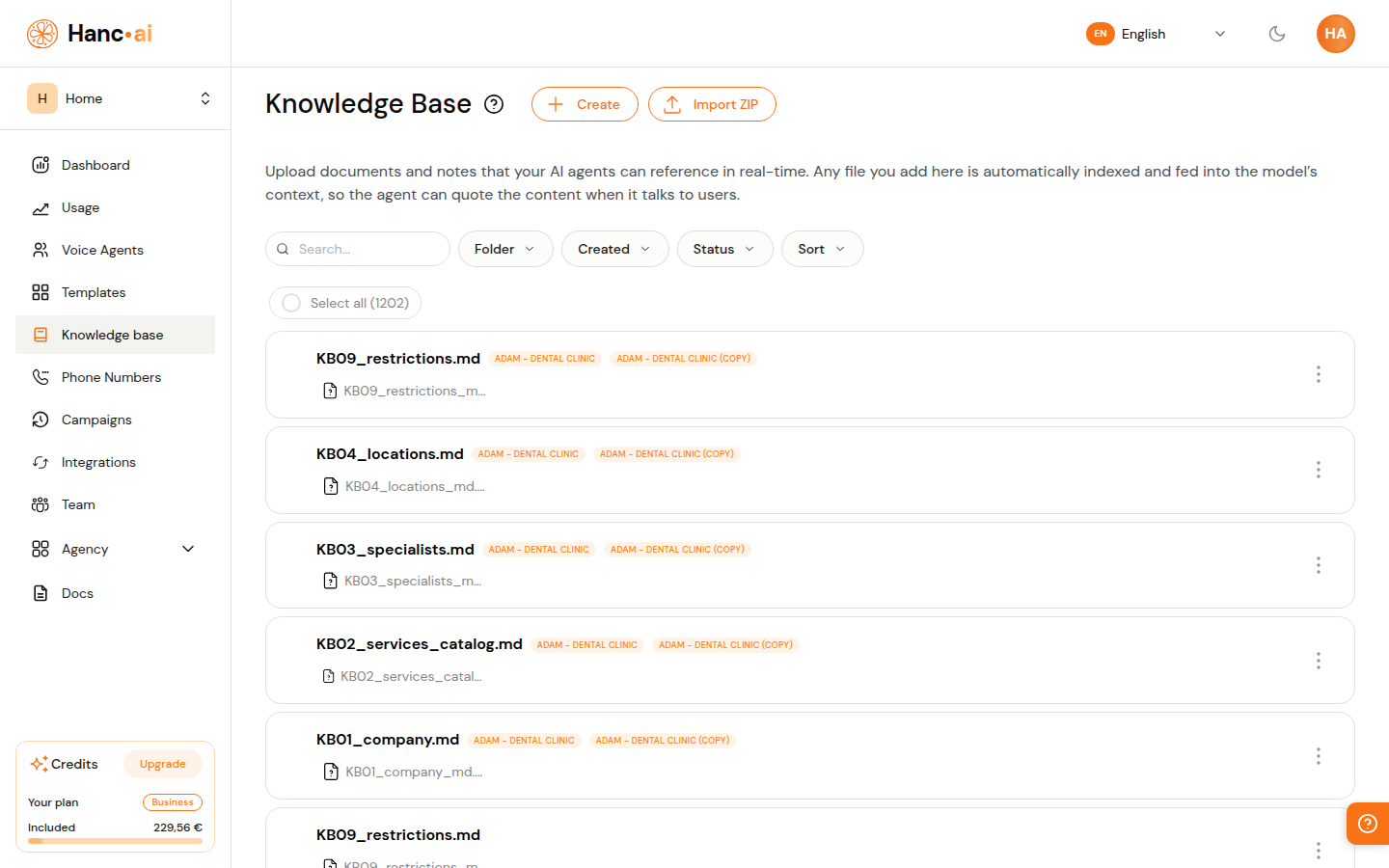Go to Phone Numbers in the sidebar
Image resolution: width=1389 pixels, height=868 pixels.
tap(111, 377)
